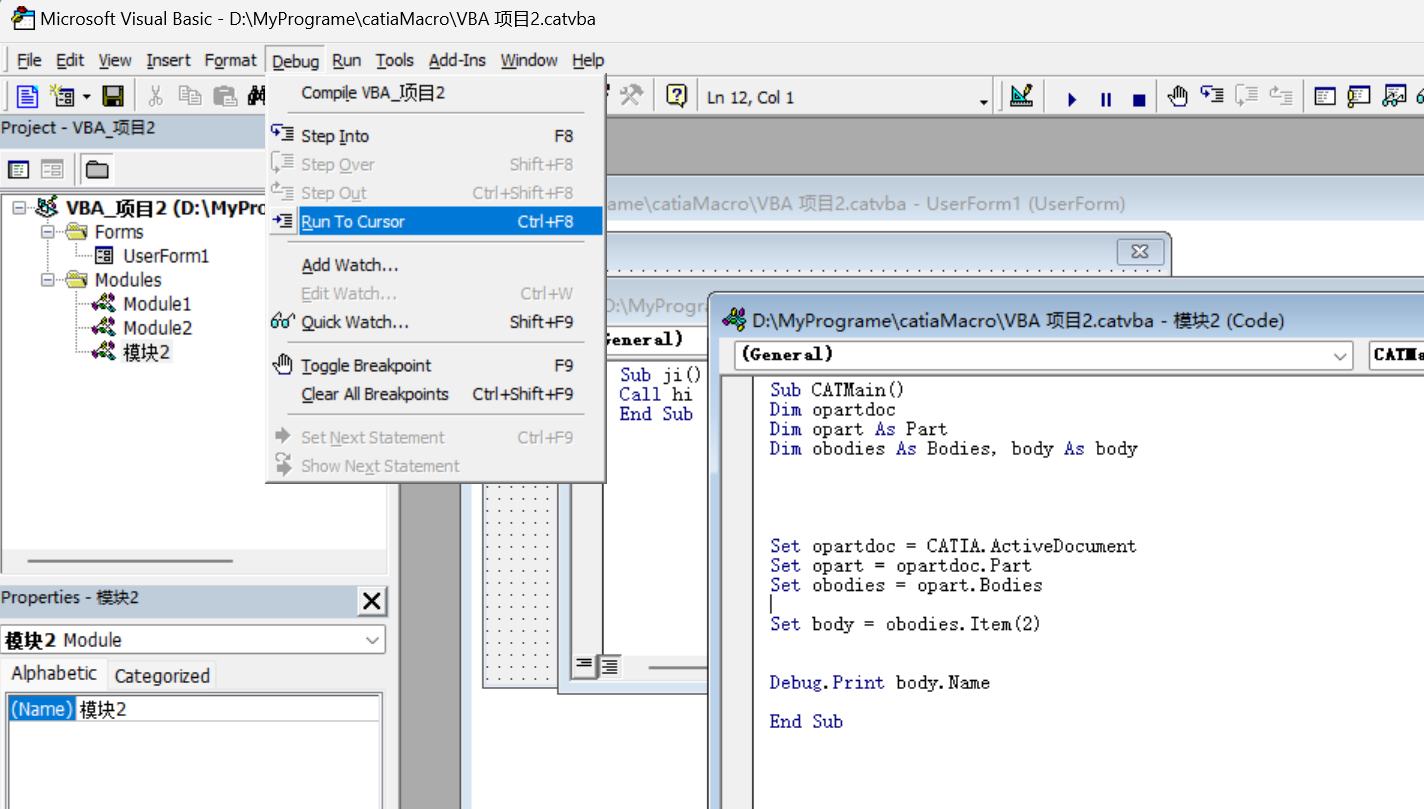Choose Run To Cursor menu item
This screenshot has width=1424, height=809.
[x=435, y=221]
